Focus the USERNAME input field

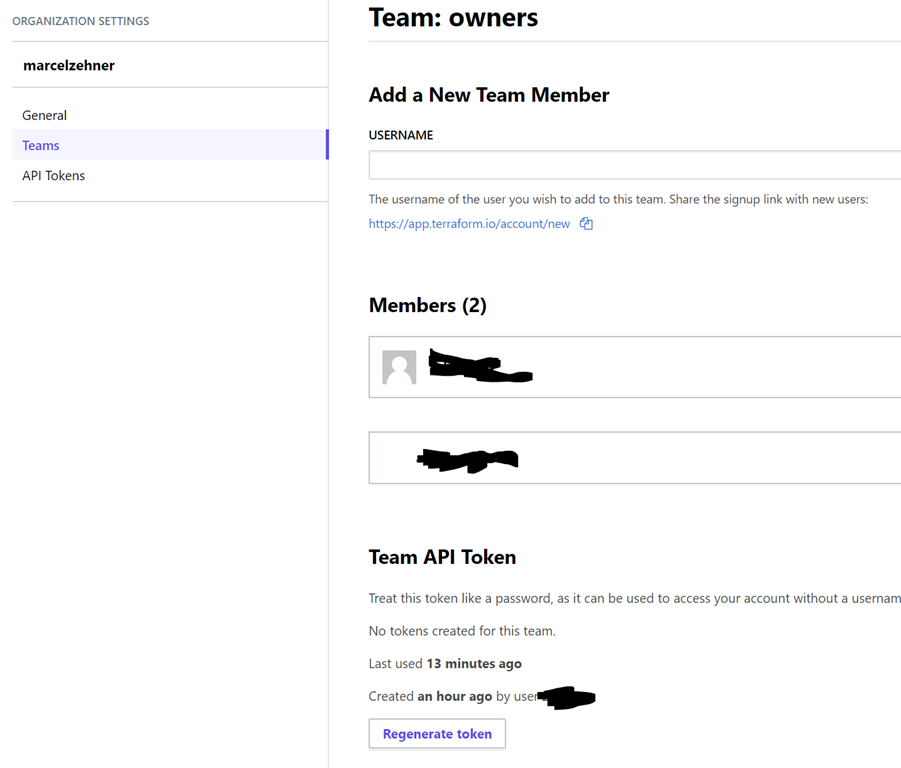tap(635, 164)
